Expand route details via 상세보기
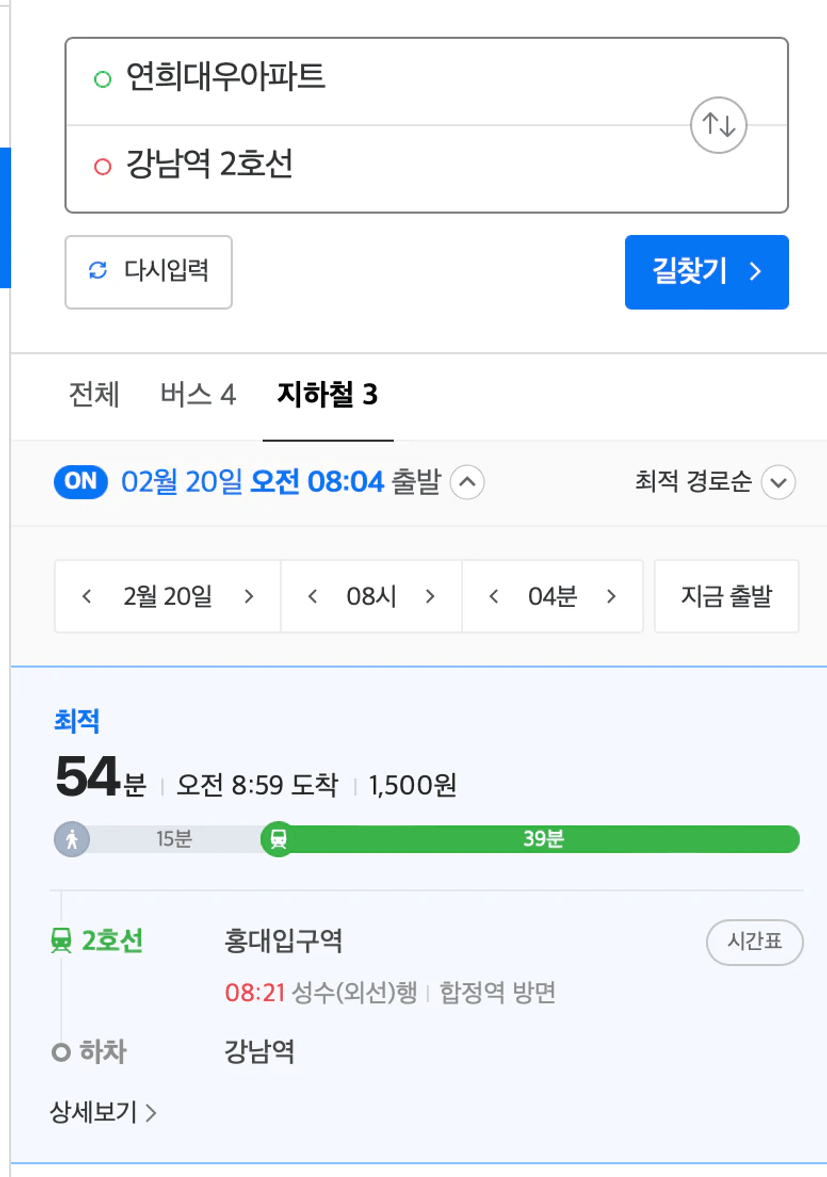The width and height of the screenshot is (827, 1177). (104, 1112)
